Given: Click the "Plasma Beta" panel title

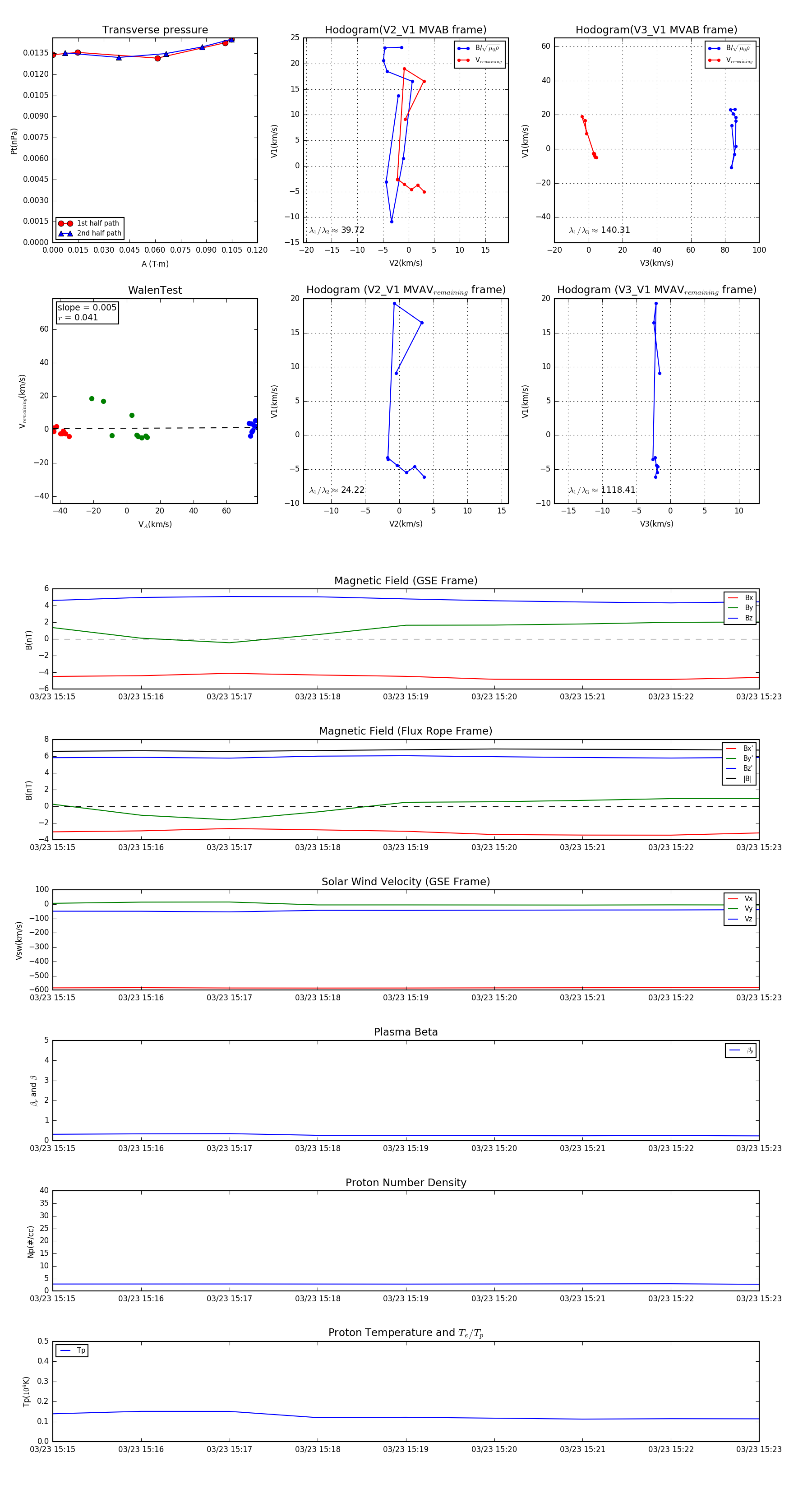Looking at the screenshot, I should (406, 1032).
